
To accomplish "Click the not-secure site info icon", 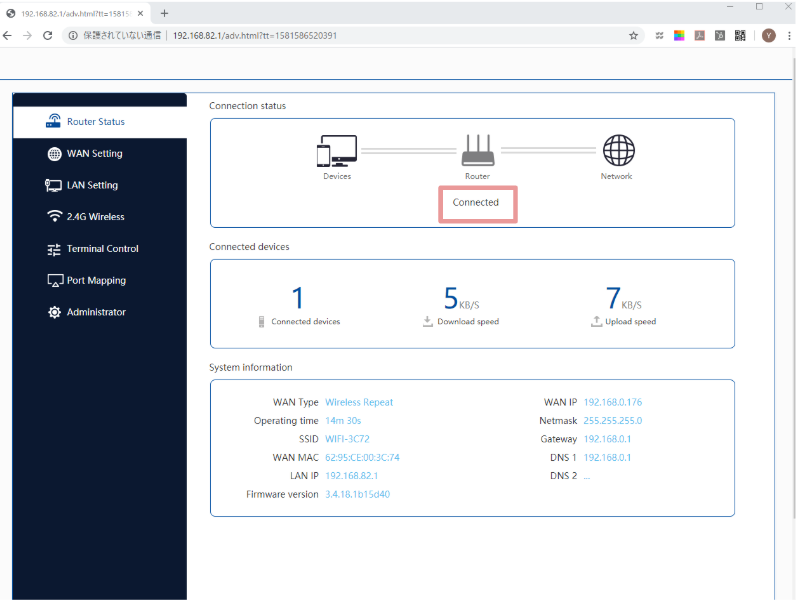I will click(73, 36).
